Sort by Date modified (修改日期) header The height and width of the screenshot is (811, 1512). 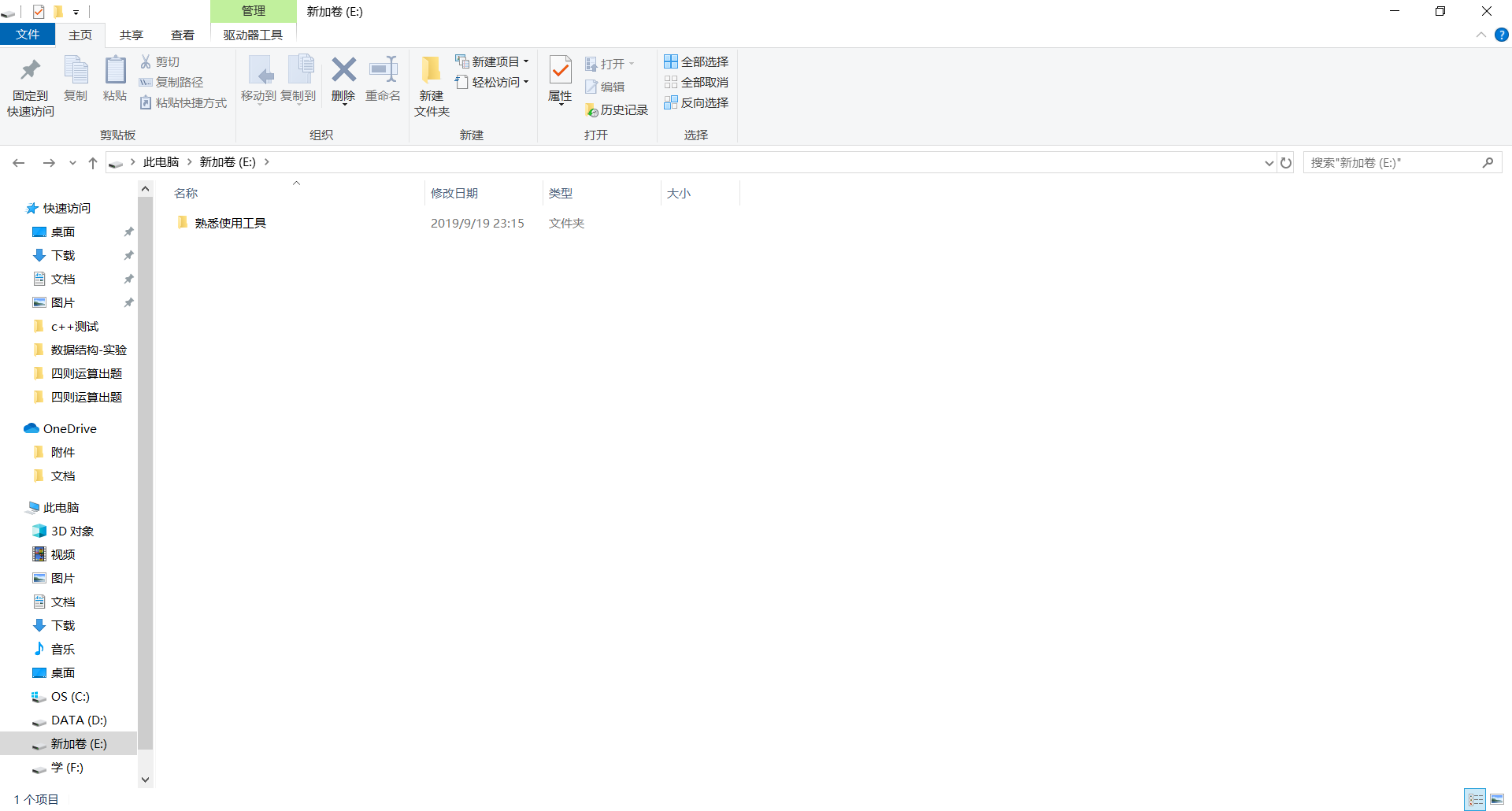(x=484, y=193)
